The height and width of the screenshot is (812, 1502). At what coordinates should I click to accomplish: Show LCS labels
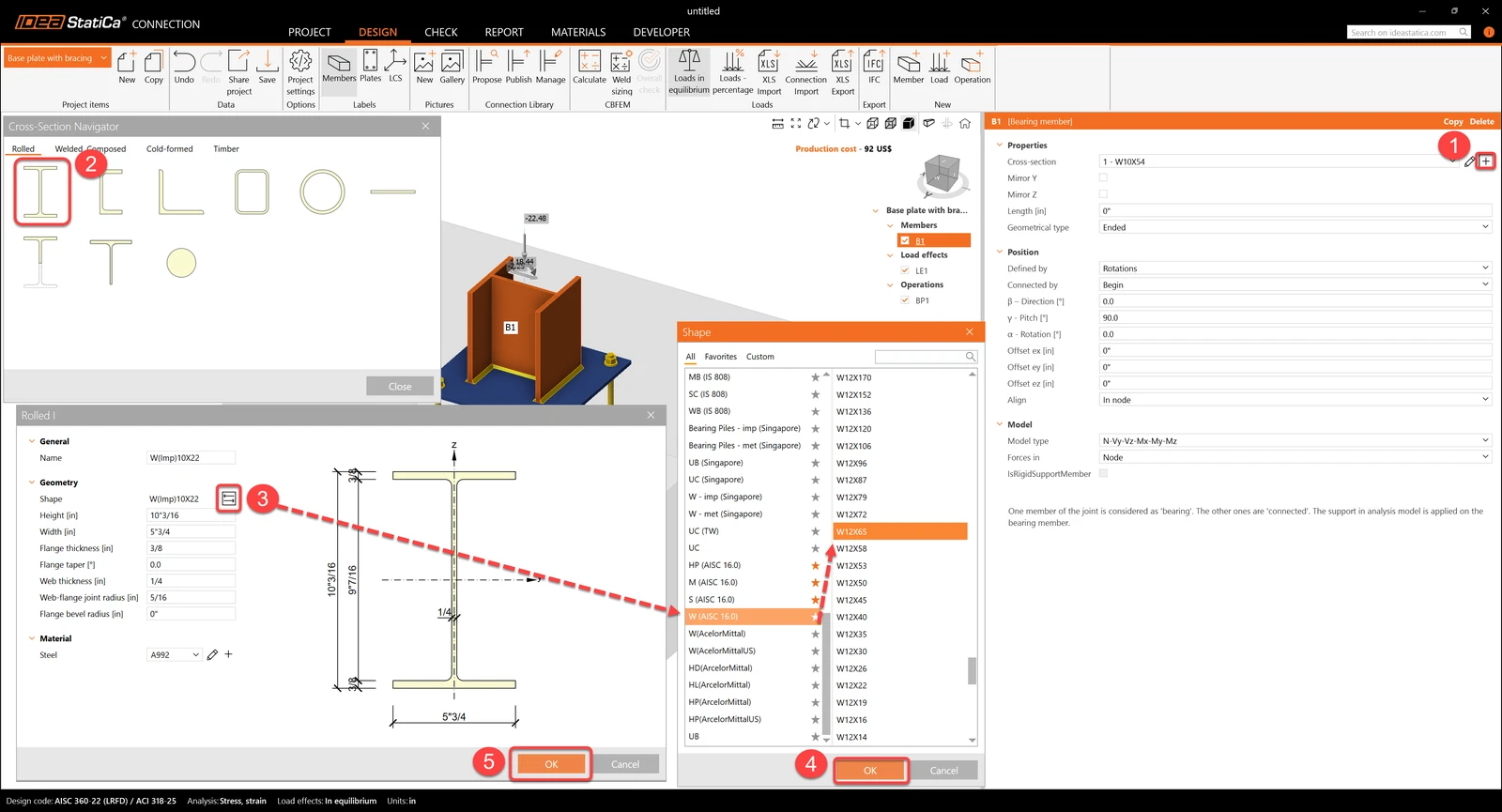pos(395,67)
